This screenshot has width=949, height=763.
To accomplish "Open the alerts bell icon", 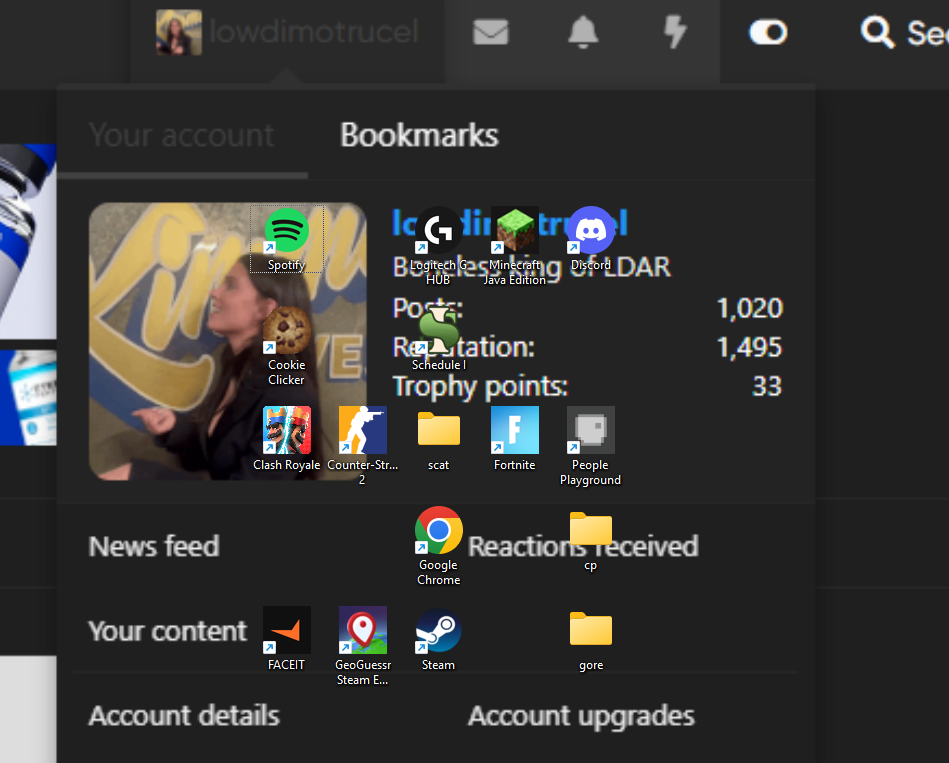I will point(583,32).
